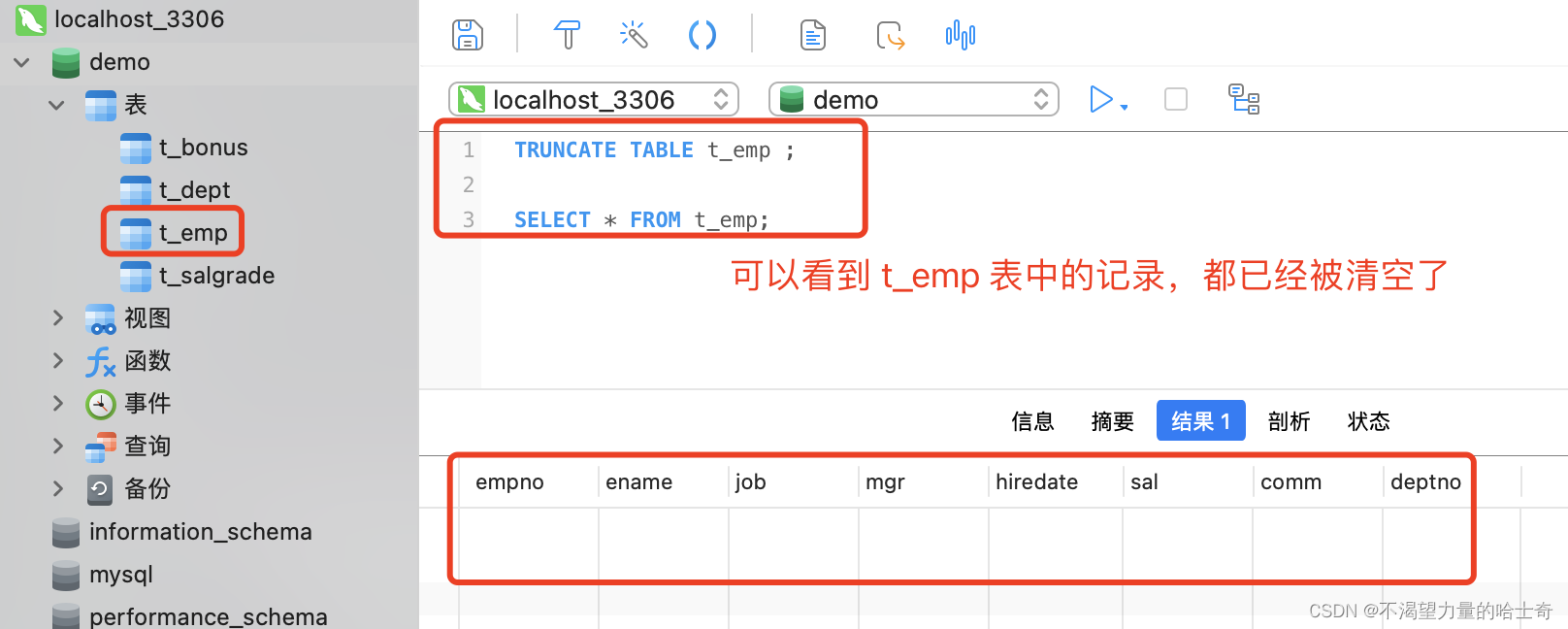
Task: Click the 表 tables folder icon
Action: click(x=101, y=105)
